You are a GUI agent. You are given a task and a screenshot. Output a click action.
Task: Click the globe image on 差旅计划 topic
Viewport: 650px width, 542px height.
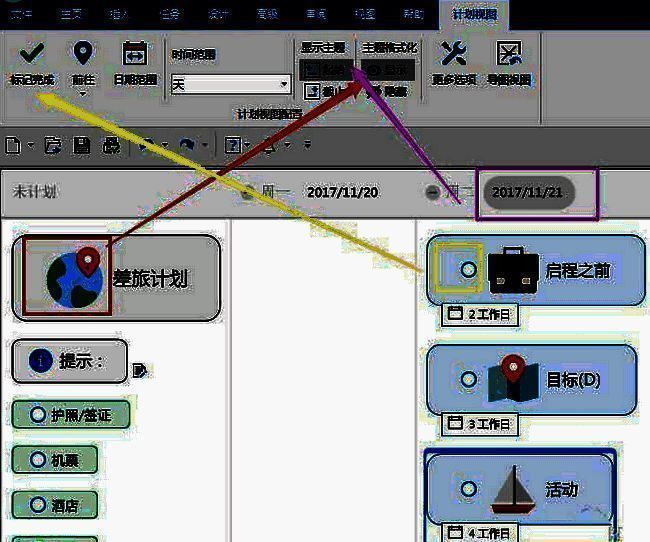point(75,278)
